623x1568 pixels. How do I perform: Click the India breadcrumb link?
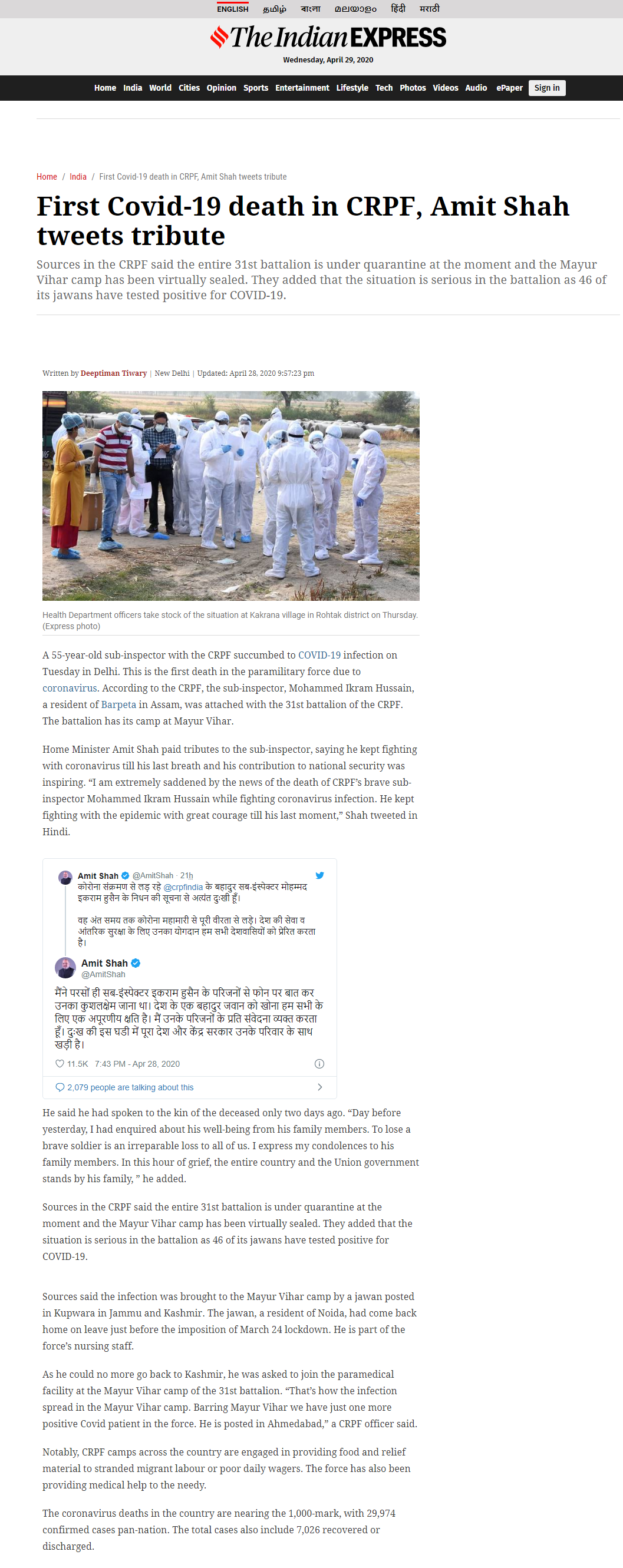(x=78, y=177)
